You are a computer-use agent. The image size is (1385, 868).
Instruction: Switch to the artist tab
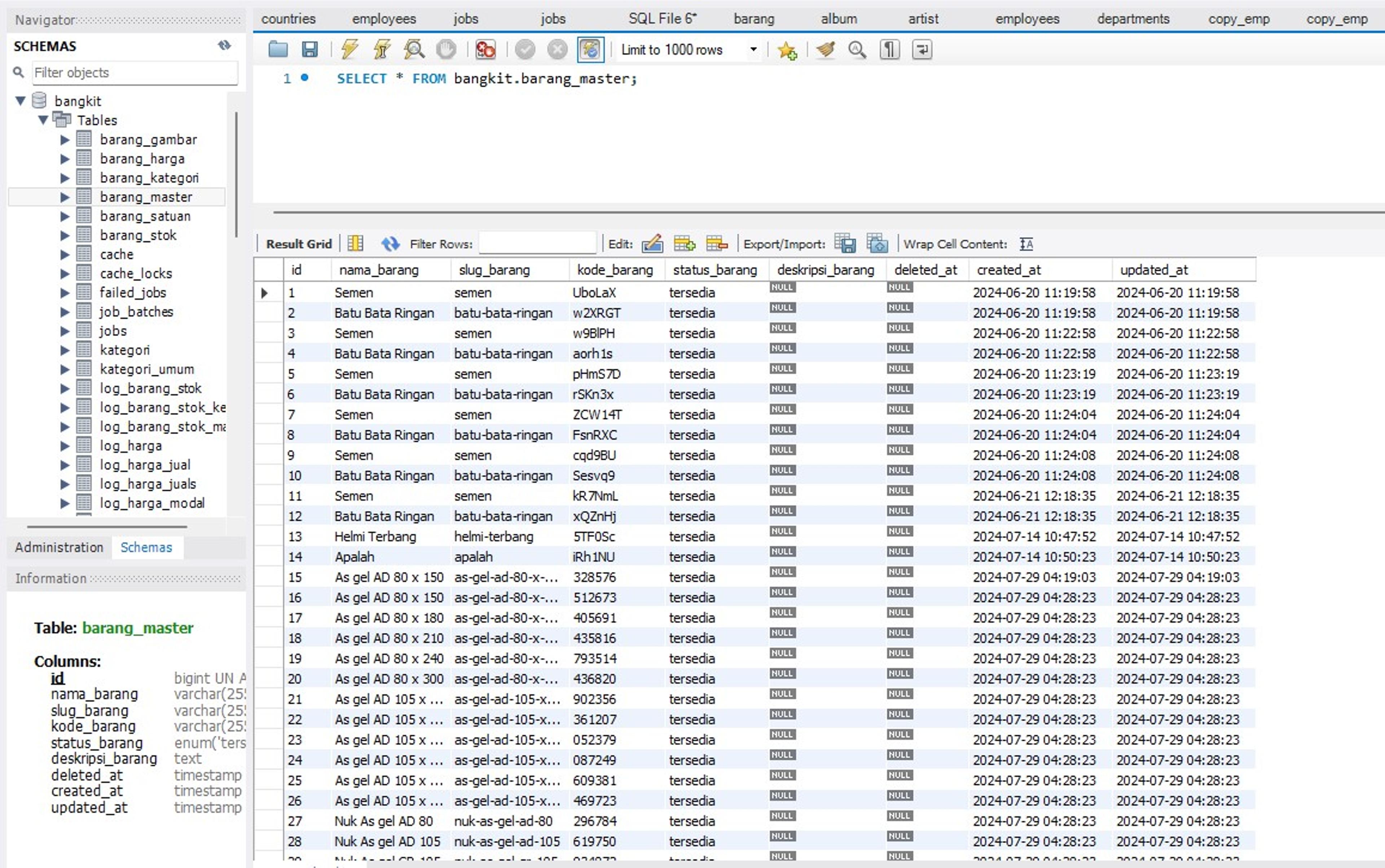pyautogui.click(x=923, y=19)
